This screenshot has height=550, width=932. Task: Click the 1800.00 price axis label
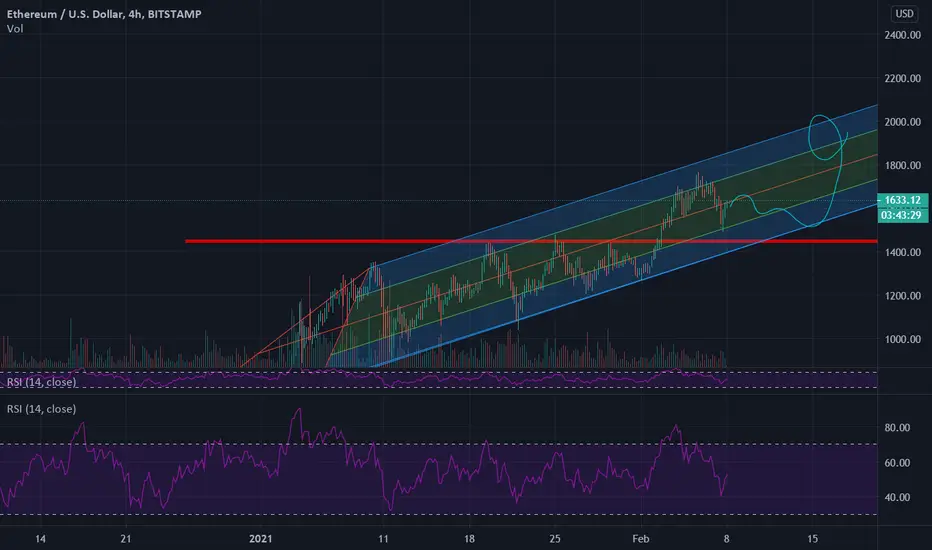coord(902,165)
